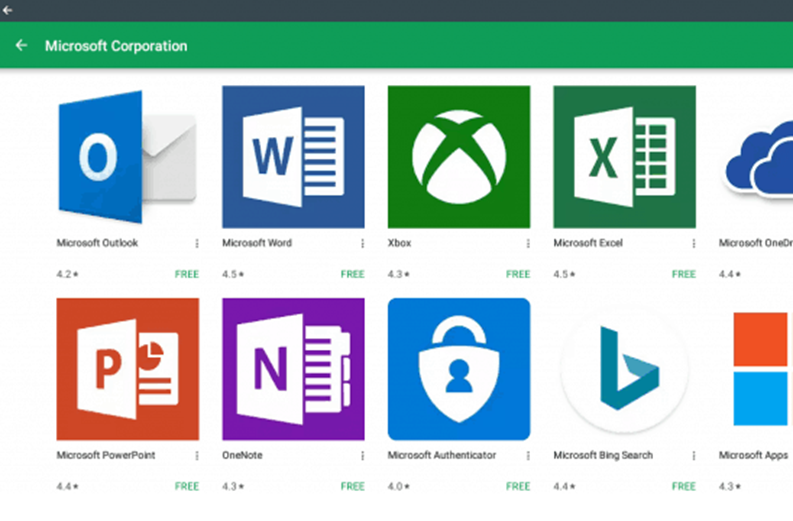The height and width of the screenshot is (521, 793).
Task: Open overflow menu for Microsoft PowerPoint
Action: [x=197, y=456]
